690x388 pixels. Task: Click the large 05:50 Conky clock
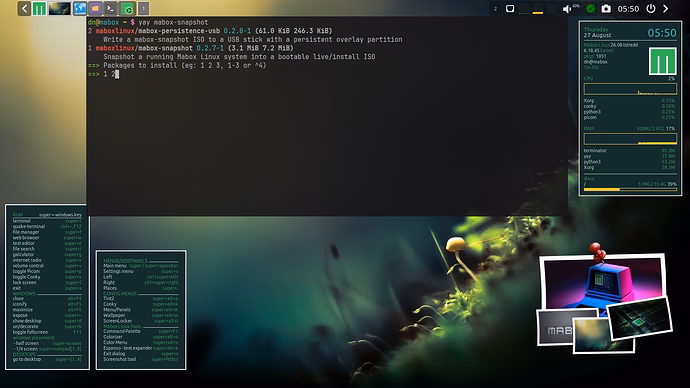[x=662, y=33]
